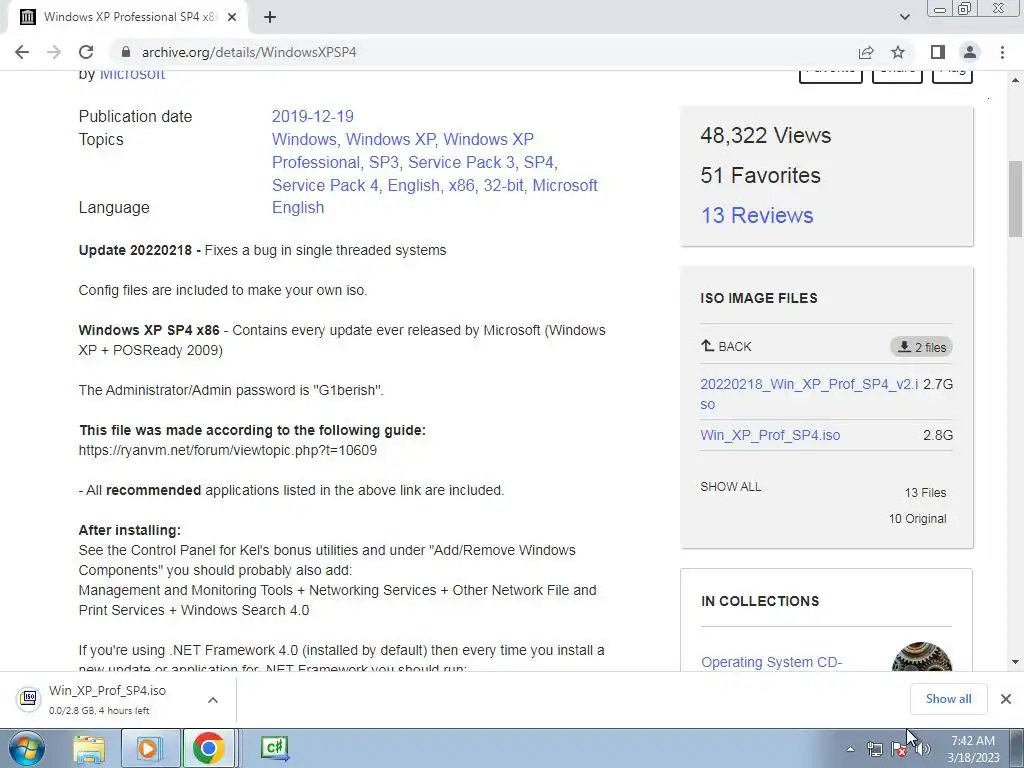Open the 2019-12-19 publication date link
This screenshot has width=1024, height=768.
click(x=312, y=116)
